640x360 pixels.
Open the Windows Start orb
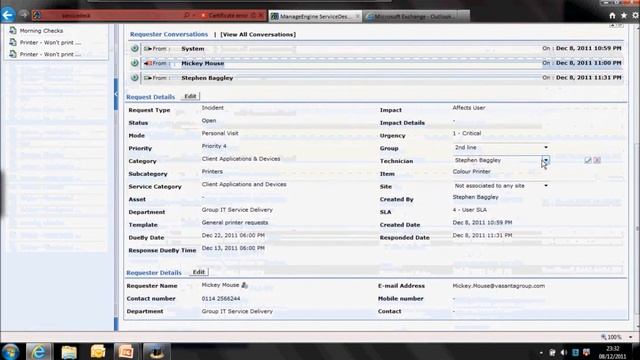10,351
